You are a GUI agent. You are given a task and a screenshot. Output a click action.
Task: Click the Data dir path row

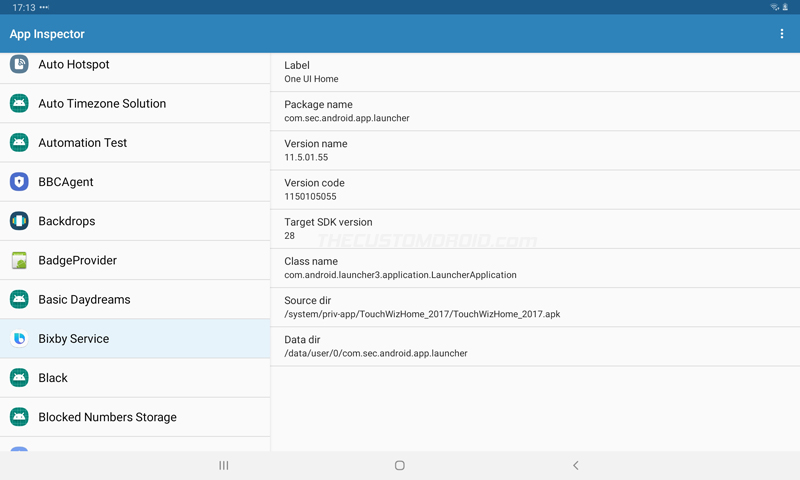click(535, 346)
